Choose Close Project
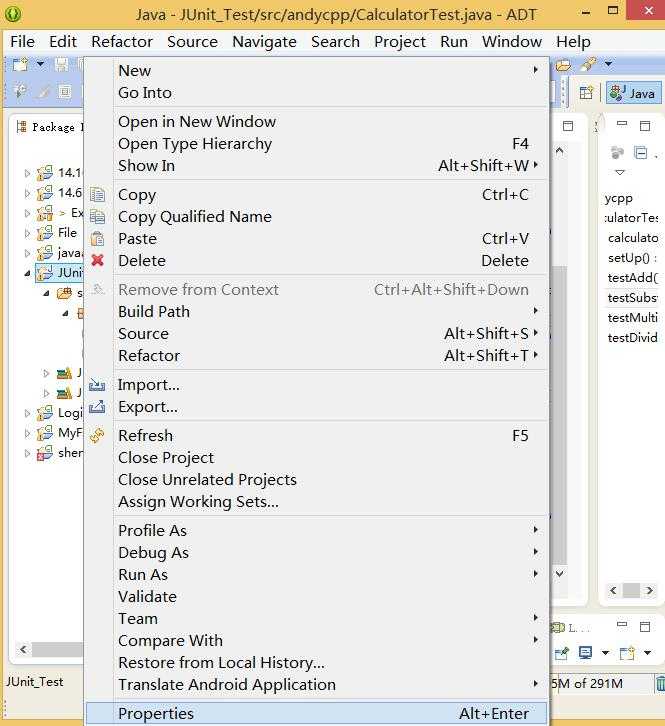 coord(316,457)
